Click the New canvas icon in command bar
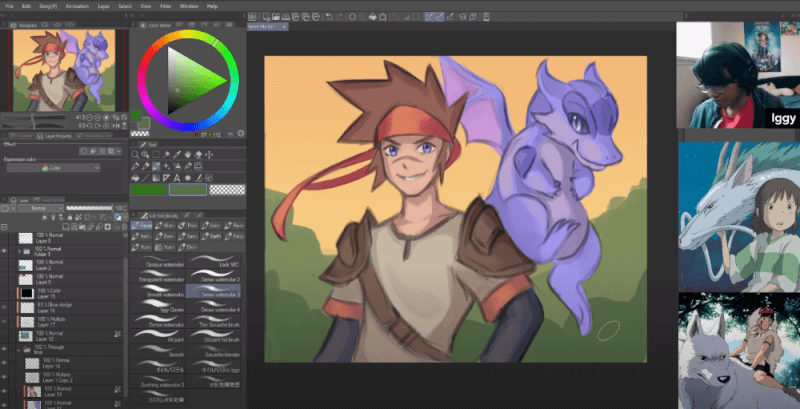This screenshot has width=800, height=409. 266,16
